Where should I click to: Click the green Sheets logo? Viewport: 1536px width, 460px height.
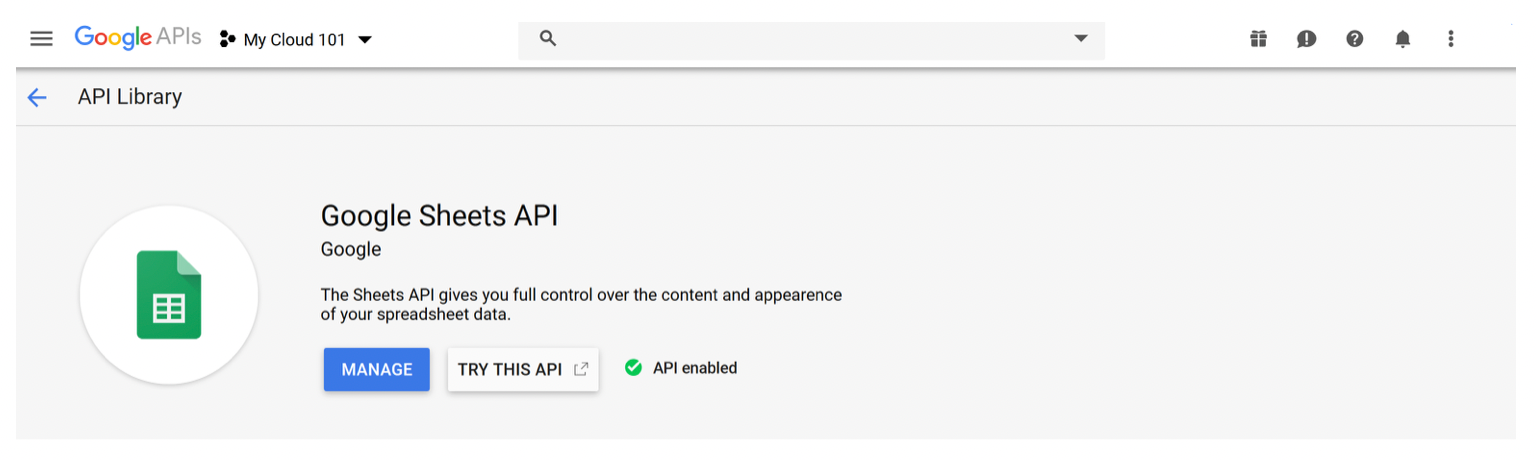[169, 295]
